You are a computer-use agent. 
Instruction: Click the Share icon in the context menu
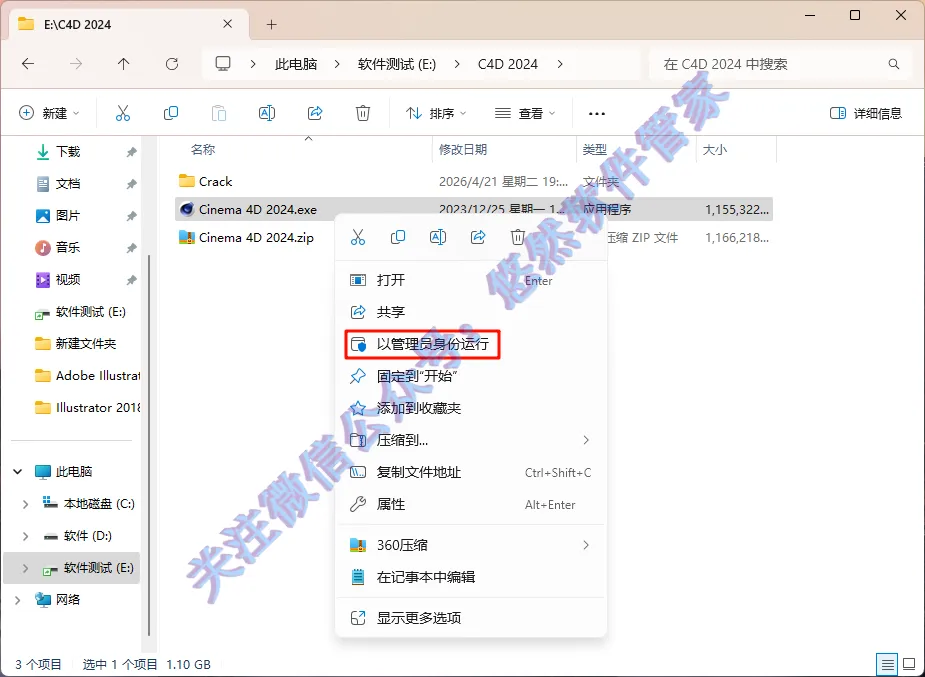point(478,237)
